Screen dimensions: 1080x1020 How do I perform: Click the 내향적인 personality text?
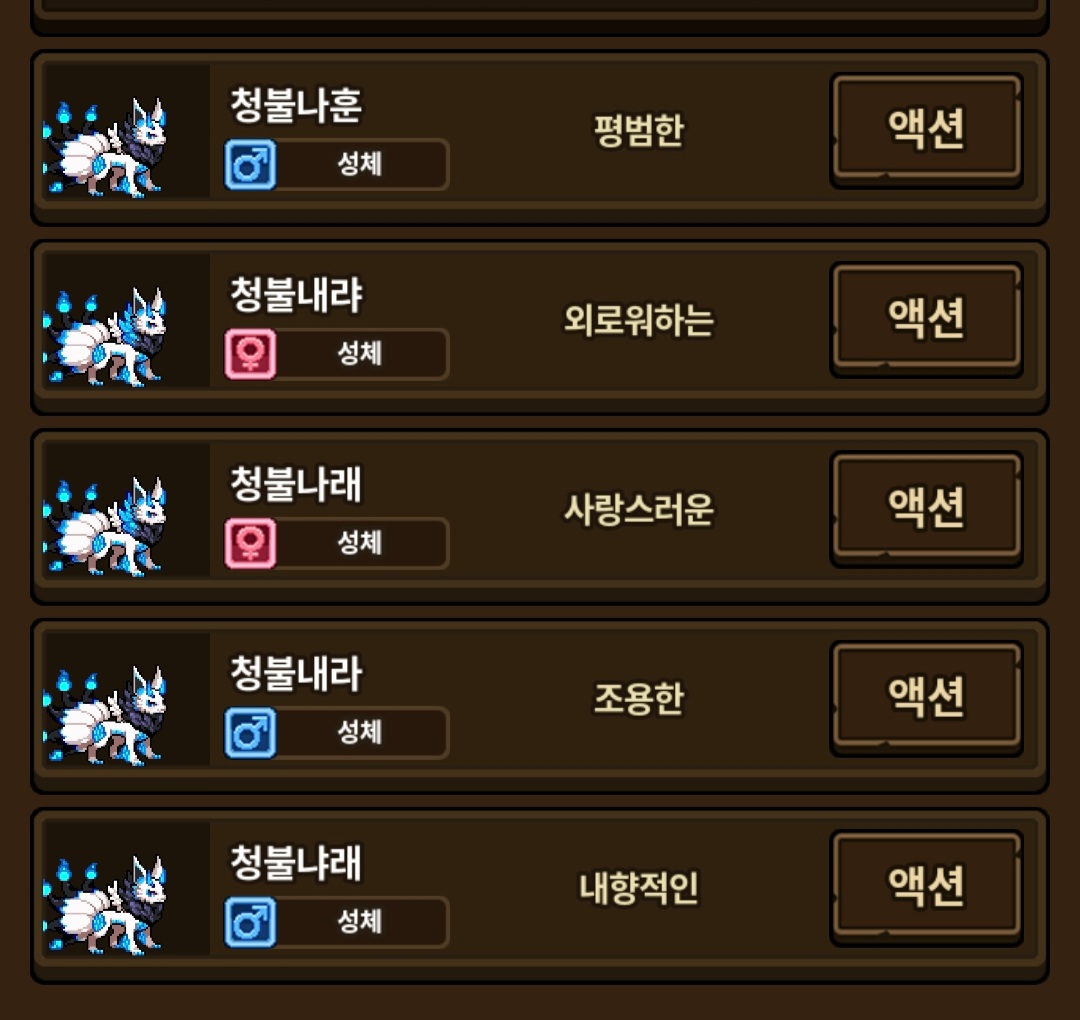(638, 888)
